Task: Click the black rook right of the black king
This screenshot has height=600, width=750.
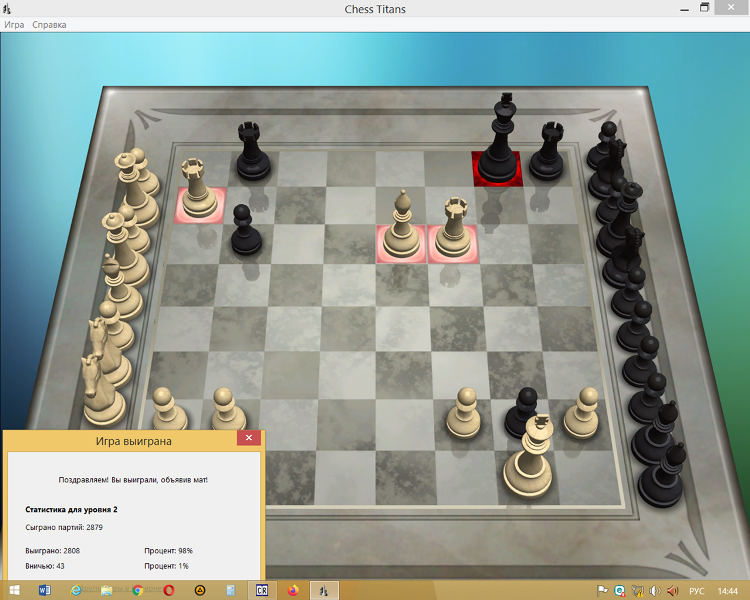Action: pos(547,153)
